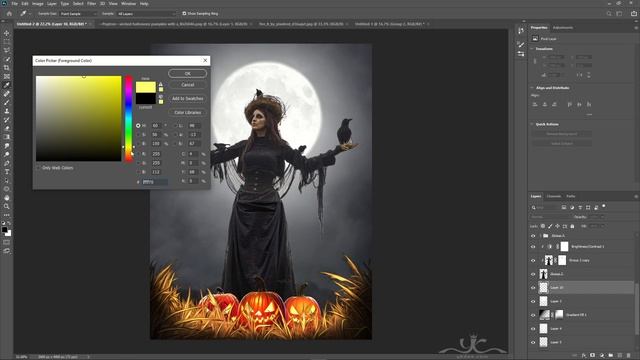The height and width of the screenshot is (360, 640).
Task: Click the hex color value field
Action: pyautogui.click(x=154, y=182)
